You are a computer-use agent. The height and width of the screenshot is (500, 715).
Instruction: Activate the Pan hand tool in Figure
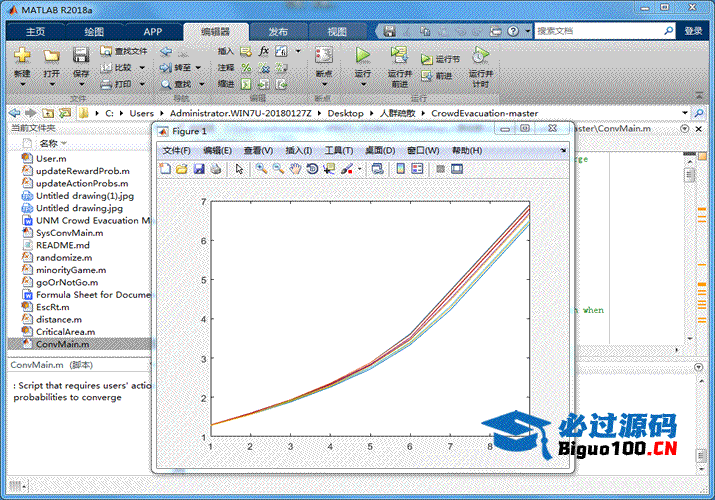click(x=295, y=169)
